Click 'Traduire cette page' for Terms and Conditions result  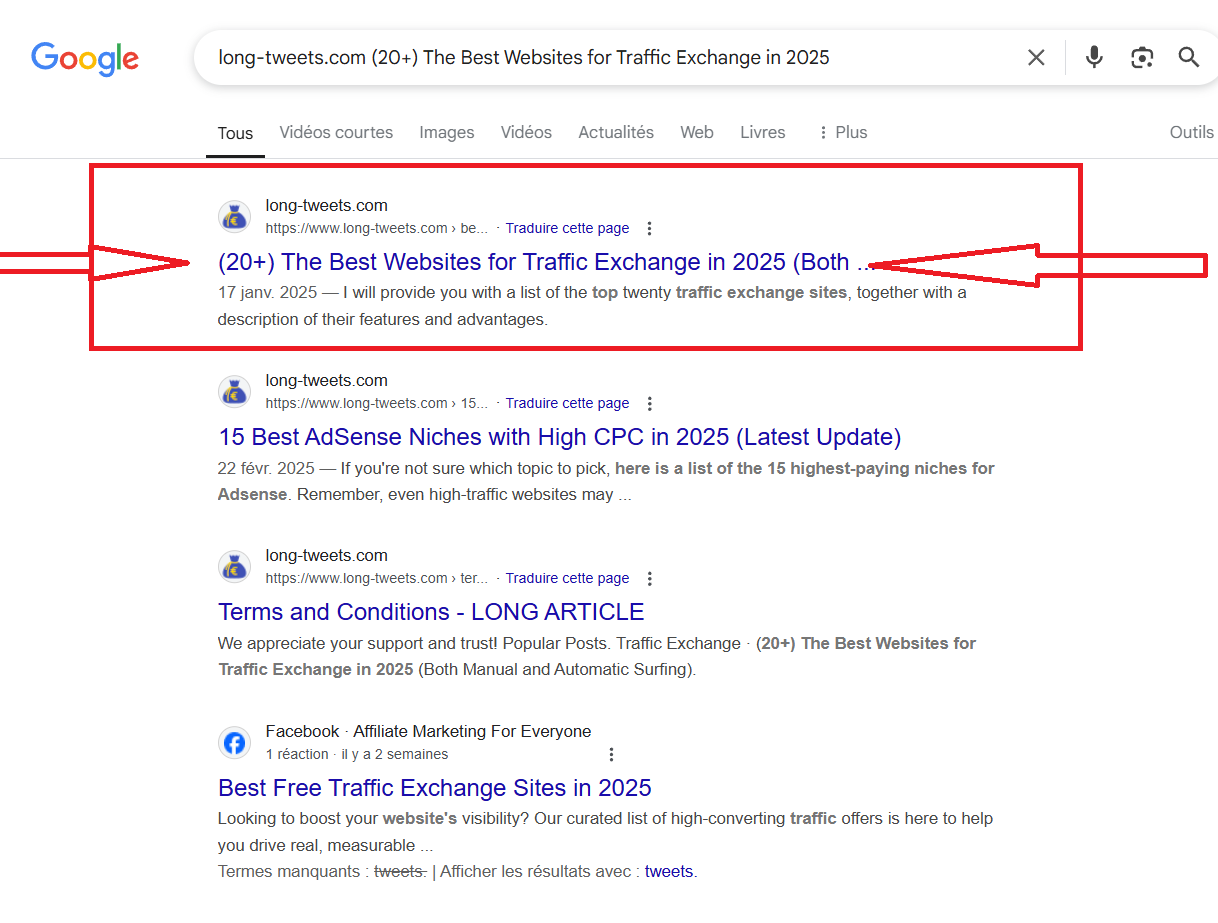coord(567,578)
